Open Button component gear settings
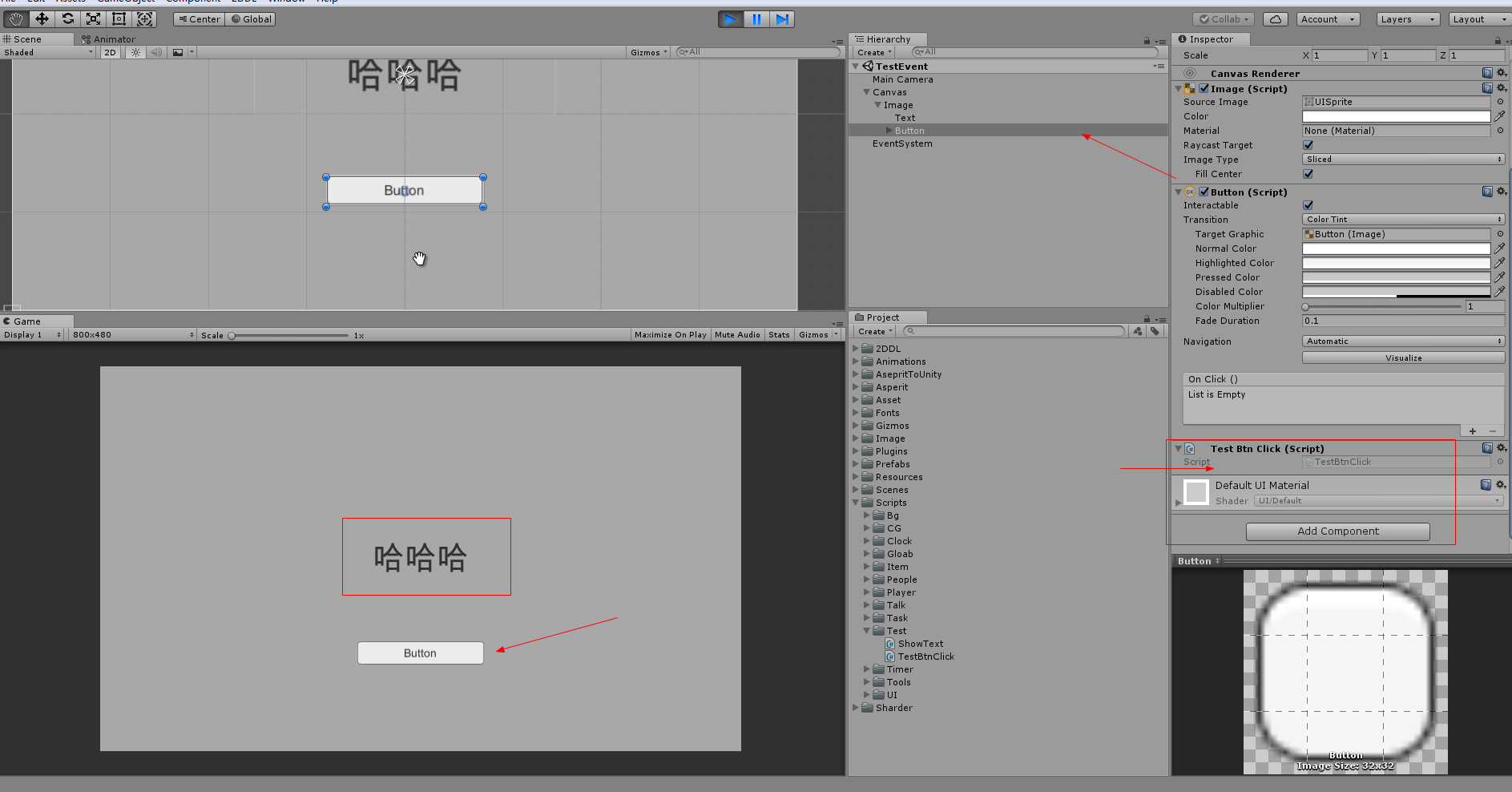The image size is (1512, 792). click(1502, 192)
